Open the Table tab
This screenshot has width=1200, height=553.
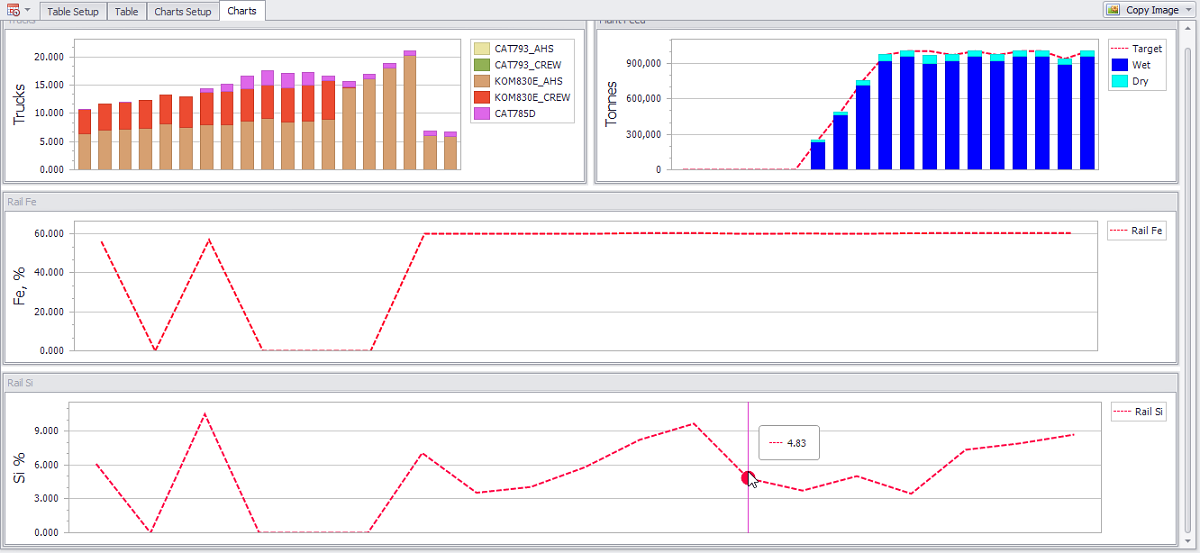[x=126, y=11]
